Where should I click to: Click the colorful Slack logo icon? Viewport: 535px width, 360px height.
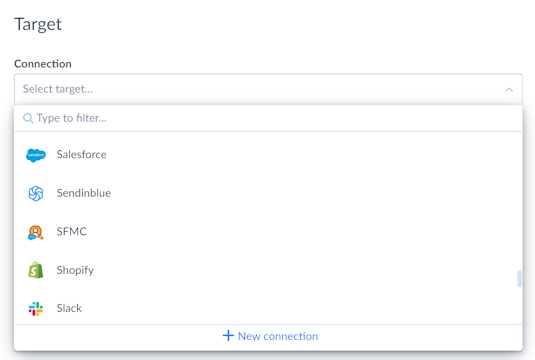click(36, 309)
